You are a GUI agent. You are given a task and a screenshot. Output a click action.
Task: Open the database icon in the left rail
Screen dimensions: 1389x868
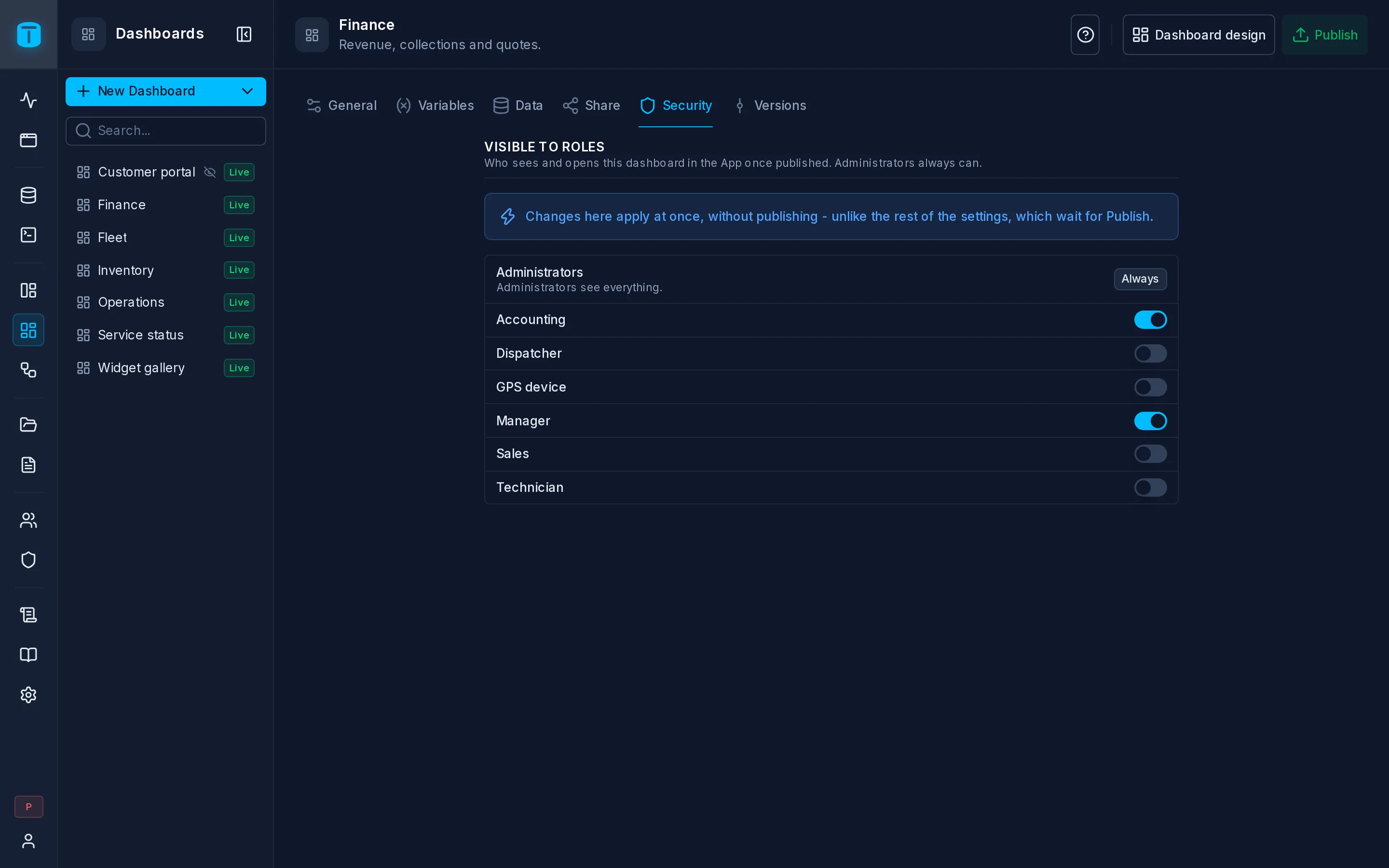28,195
